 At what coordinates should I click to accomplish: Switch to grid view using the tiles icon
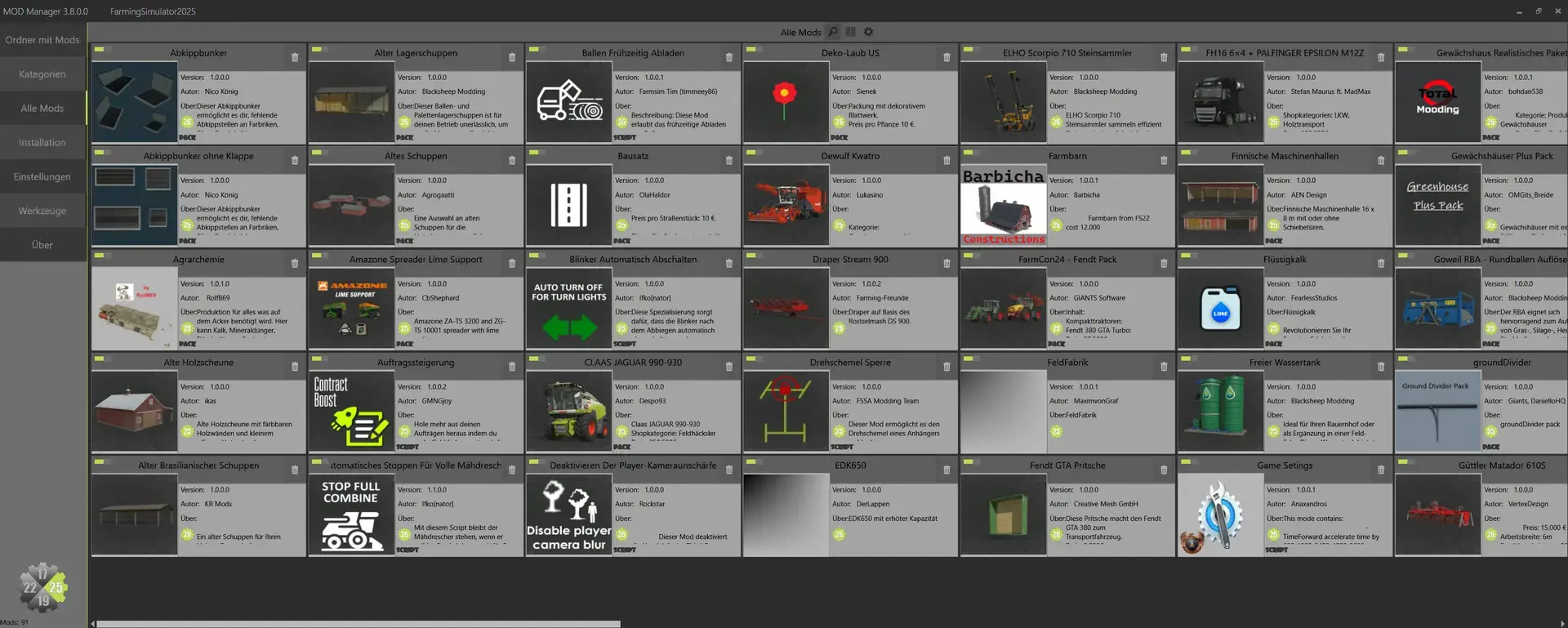click(x=850, y=32)
